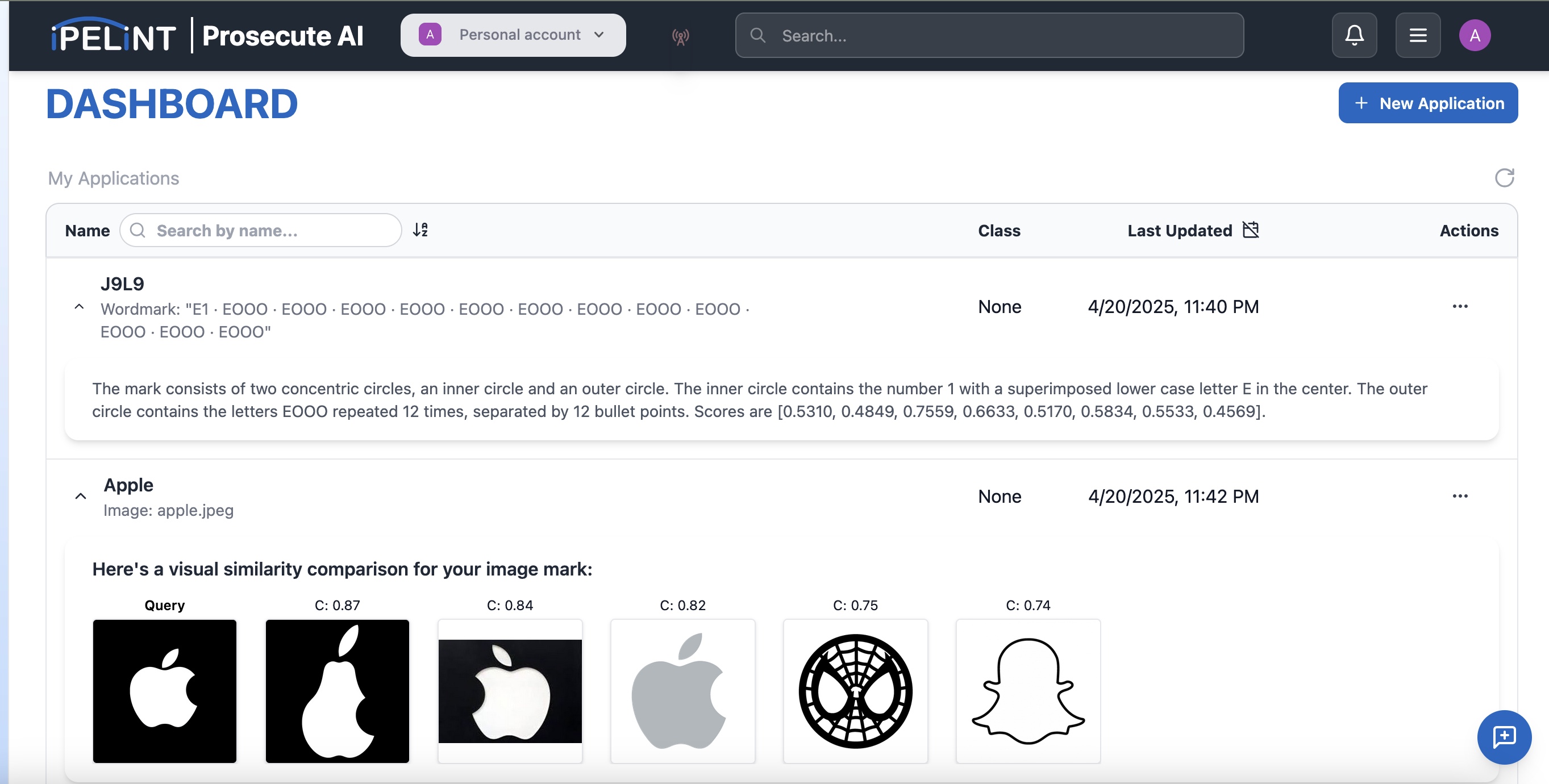The height and width of the screenshot is (784, 1549).
Task: Refresh the My Applications list
Action: (1504, 178)
